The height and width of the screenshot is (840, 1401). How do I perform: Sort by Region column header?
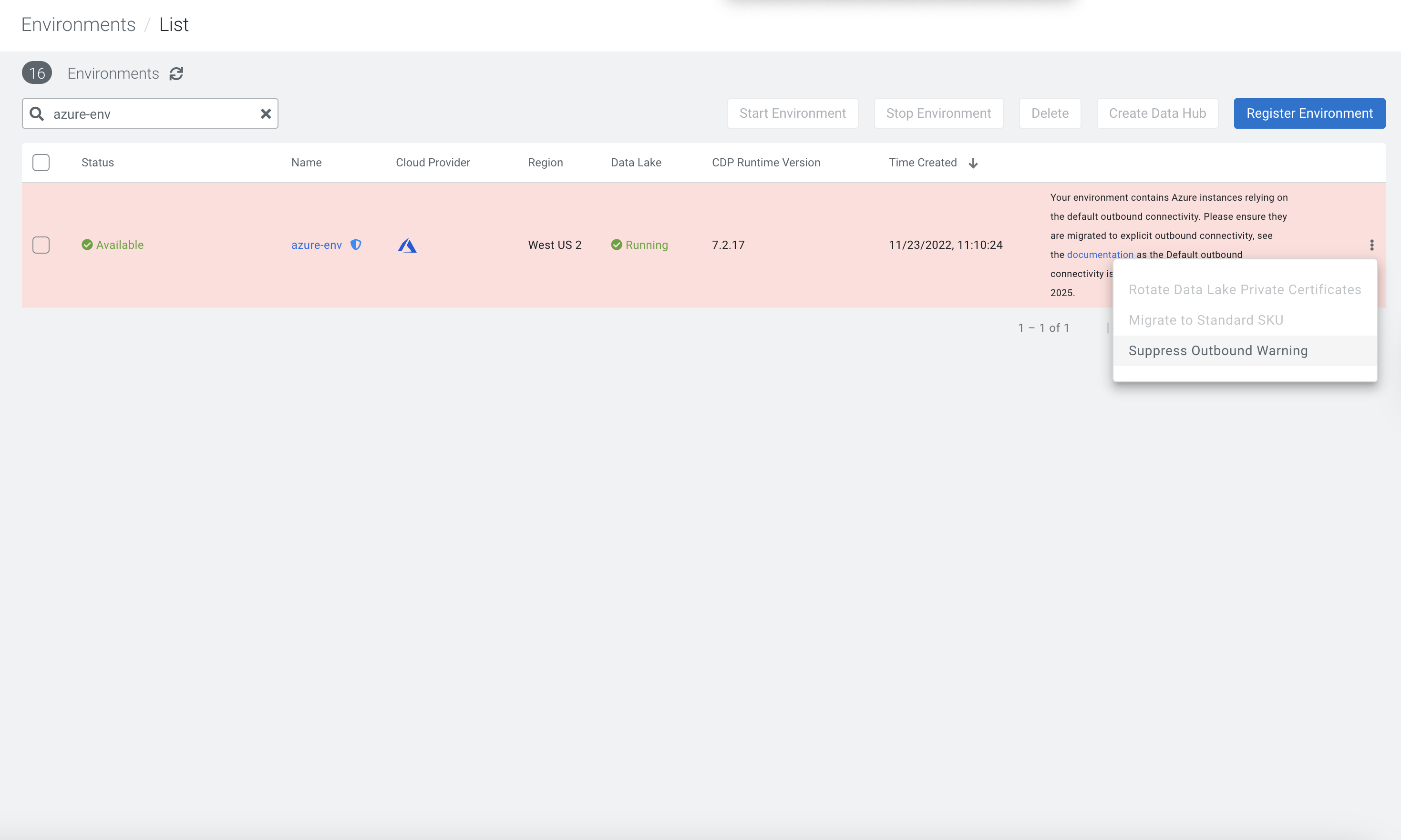tap(545, 163)
